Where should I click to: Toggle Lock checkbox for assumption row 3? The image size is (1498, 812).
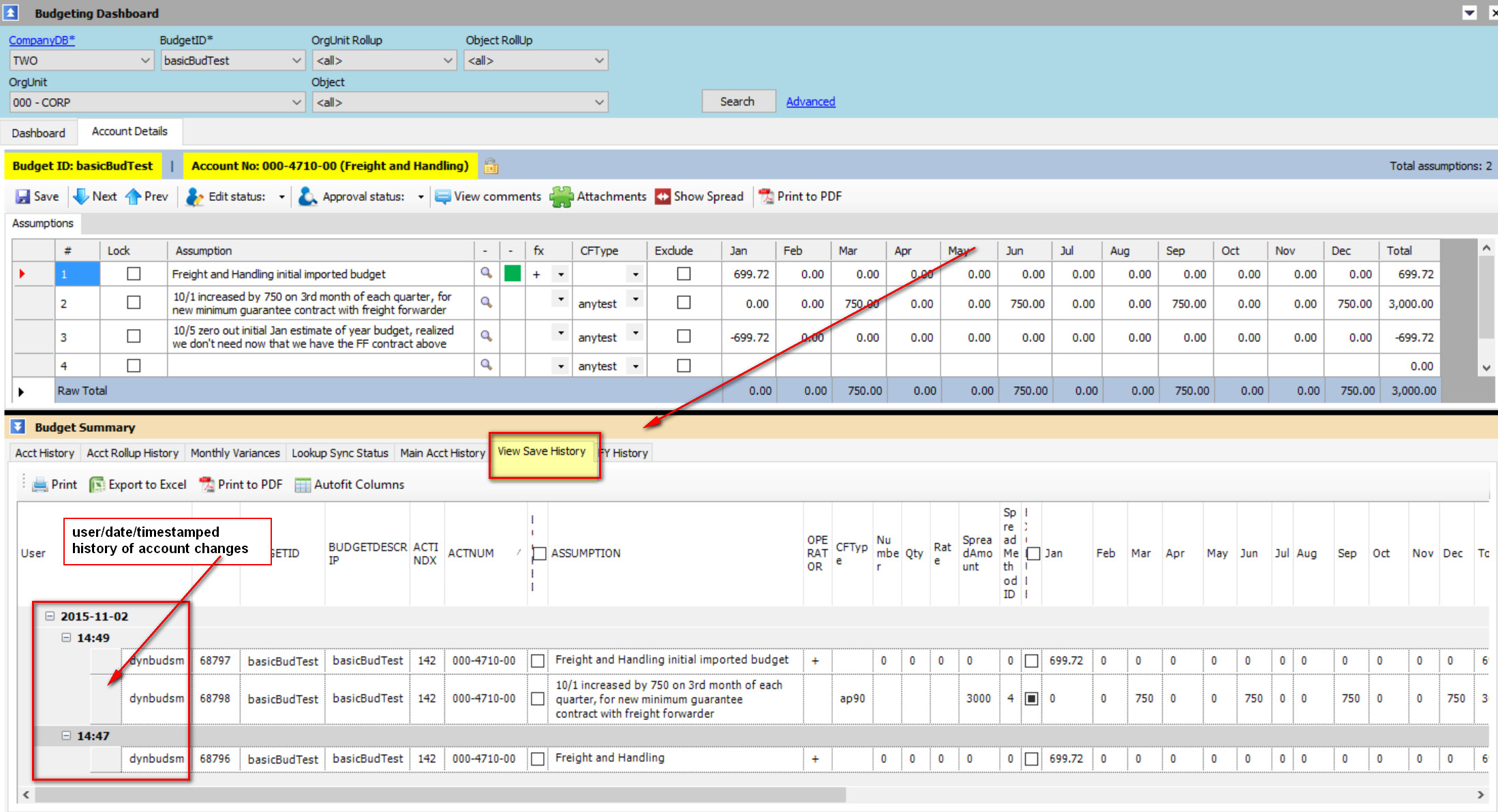click(x=134, y=337)
